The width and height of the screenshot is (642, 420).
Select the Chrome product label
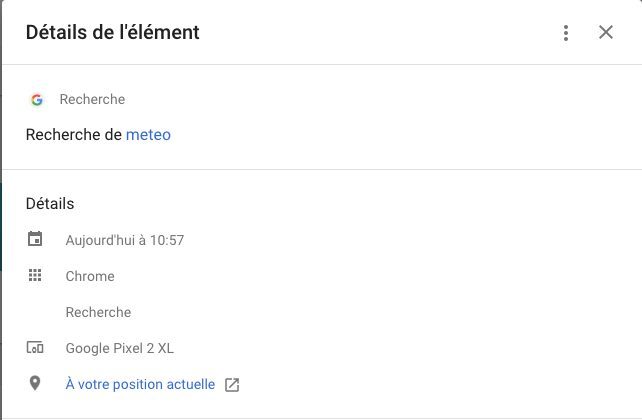click(90, 276)
